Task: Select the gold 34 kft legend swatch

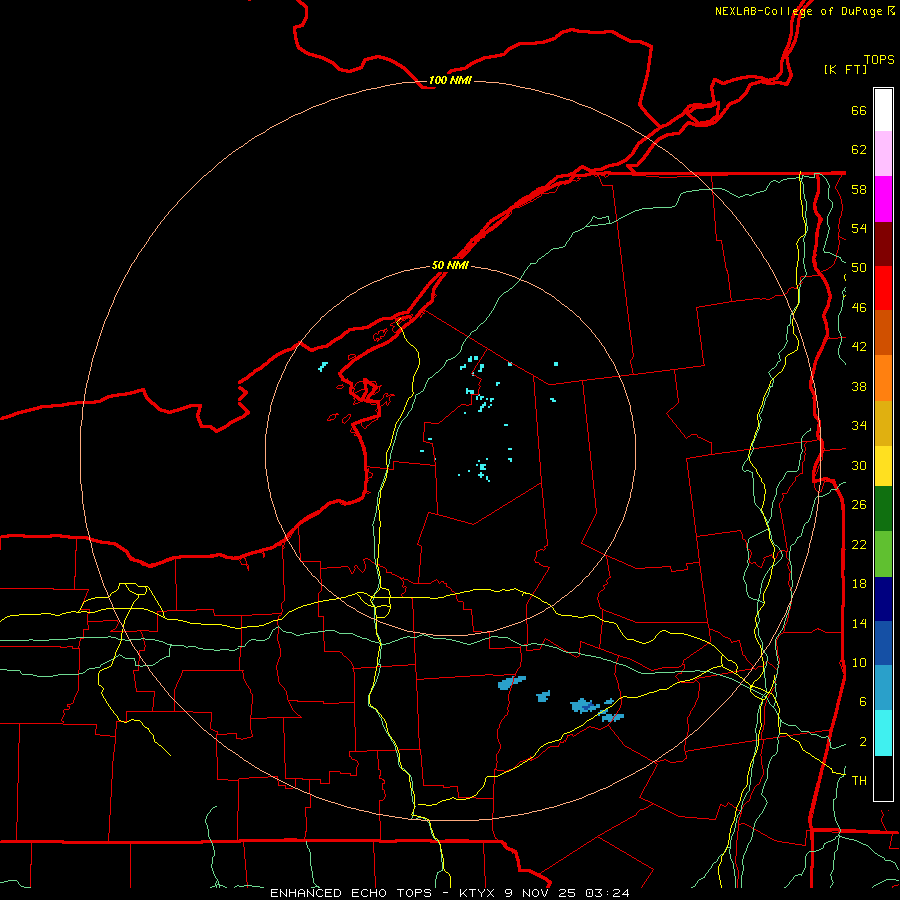Action: coord(883,423)
